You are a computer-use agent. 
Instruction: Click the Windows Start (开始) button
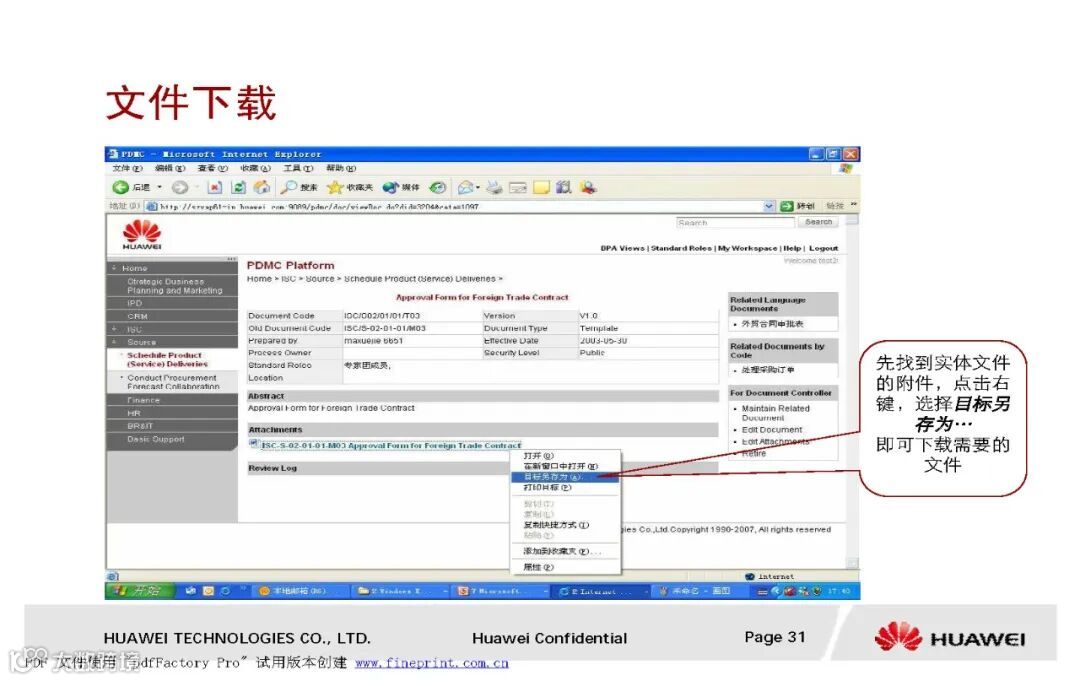[x=139, y=591]
